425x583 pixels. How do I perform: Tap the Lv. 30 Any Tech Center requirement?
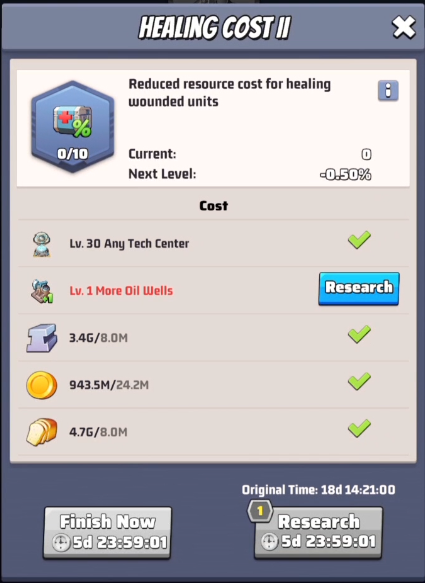coord(129,244)
